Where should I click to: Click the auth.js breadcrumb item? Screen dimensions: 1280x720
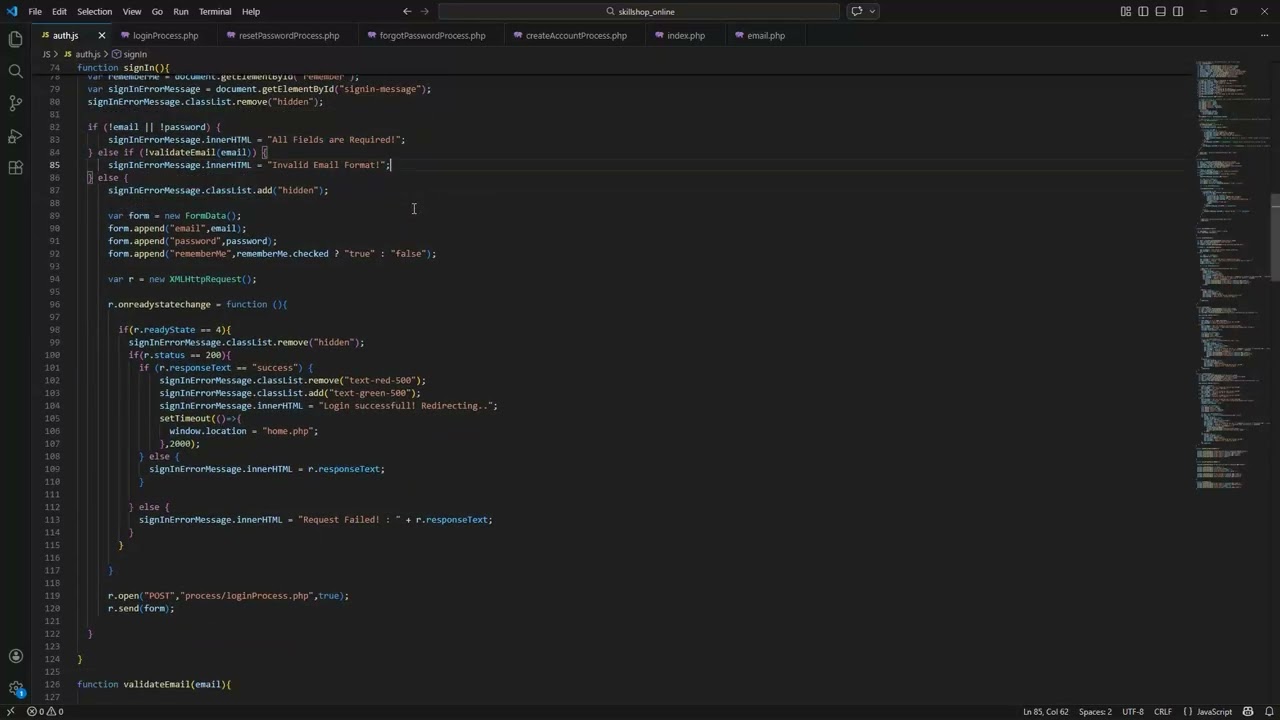coord(82,54)
